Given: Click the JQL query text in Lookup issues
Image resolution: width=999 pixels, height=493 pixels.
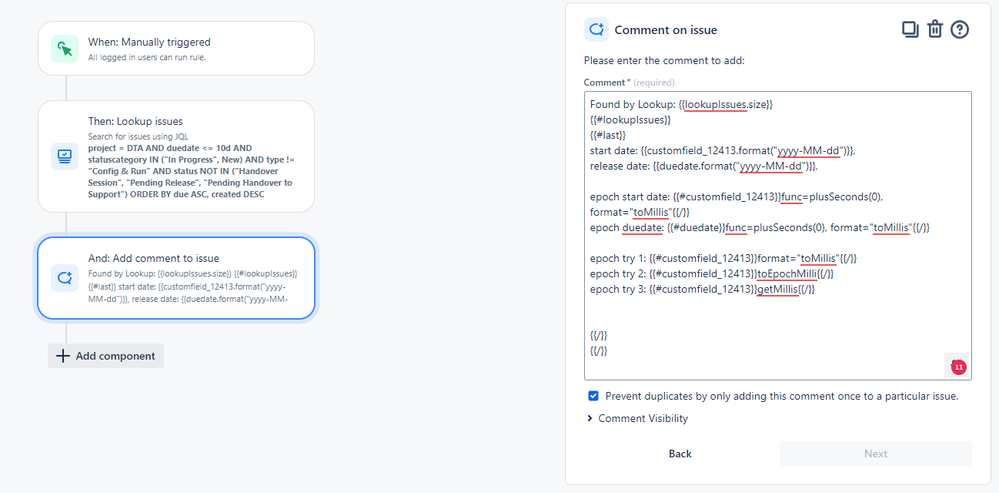Looking at the screenshot, I should coord(190,170).
